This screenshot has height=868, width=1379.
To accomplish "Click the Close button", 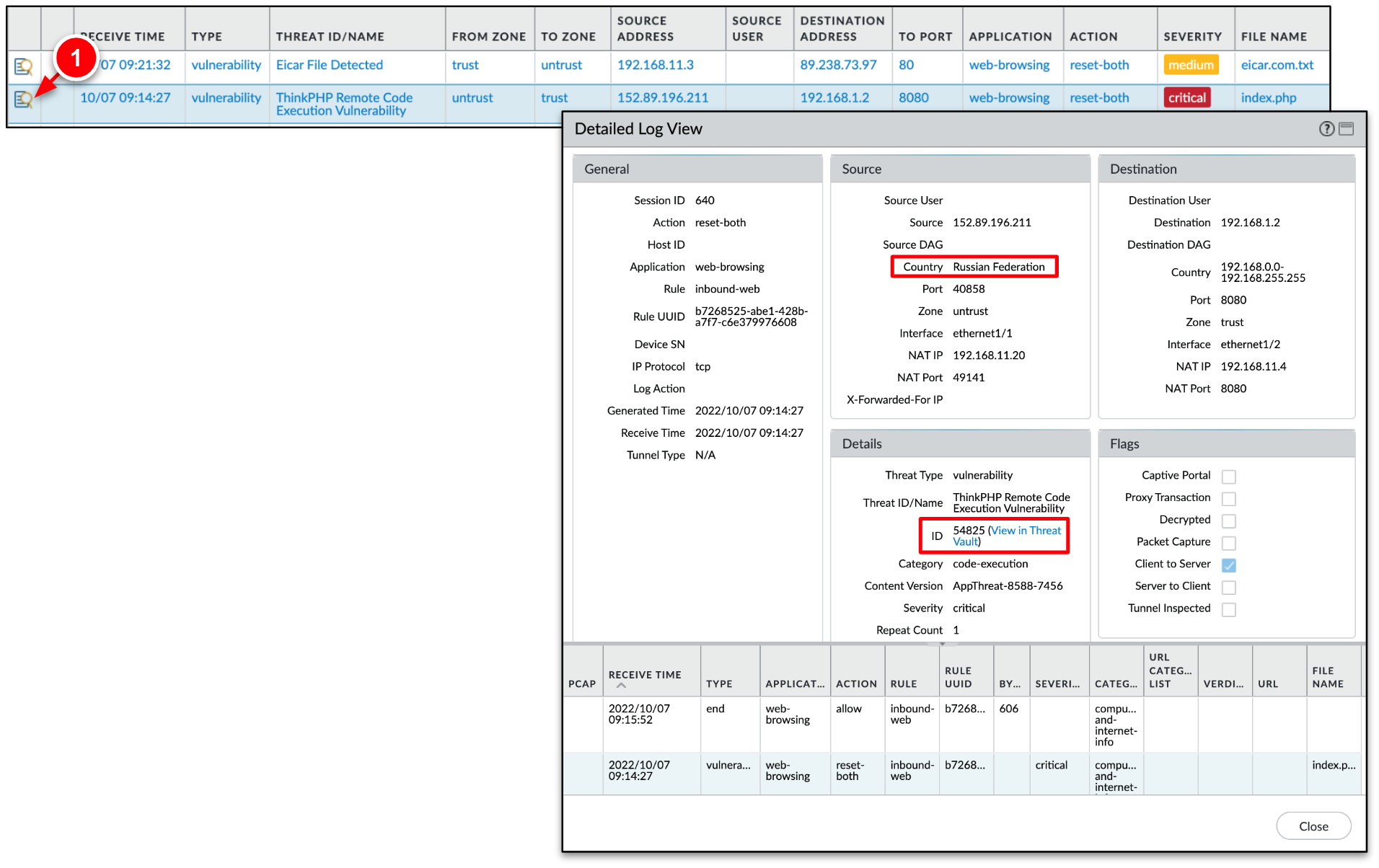I will pyautogui.click(x=1313, y=826).
